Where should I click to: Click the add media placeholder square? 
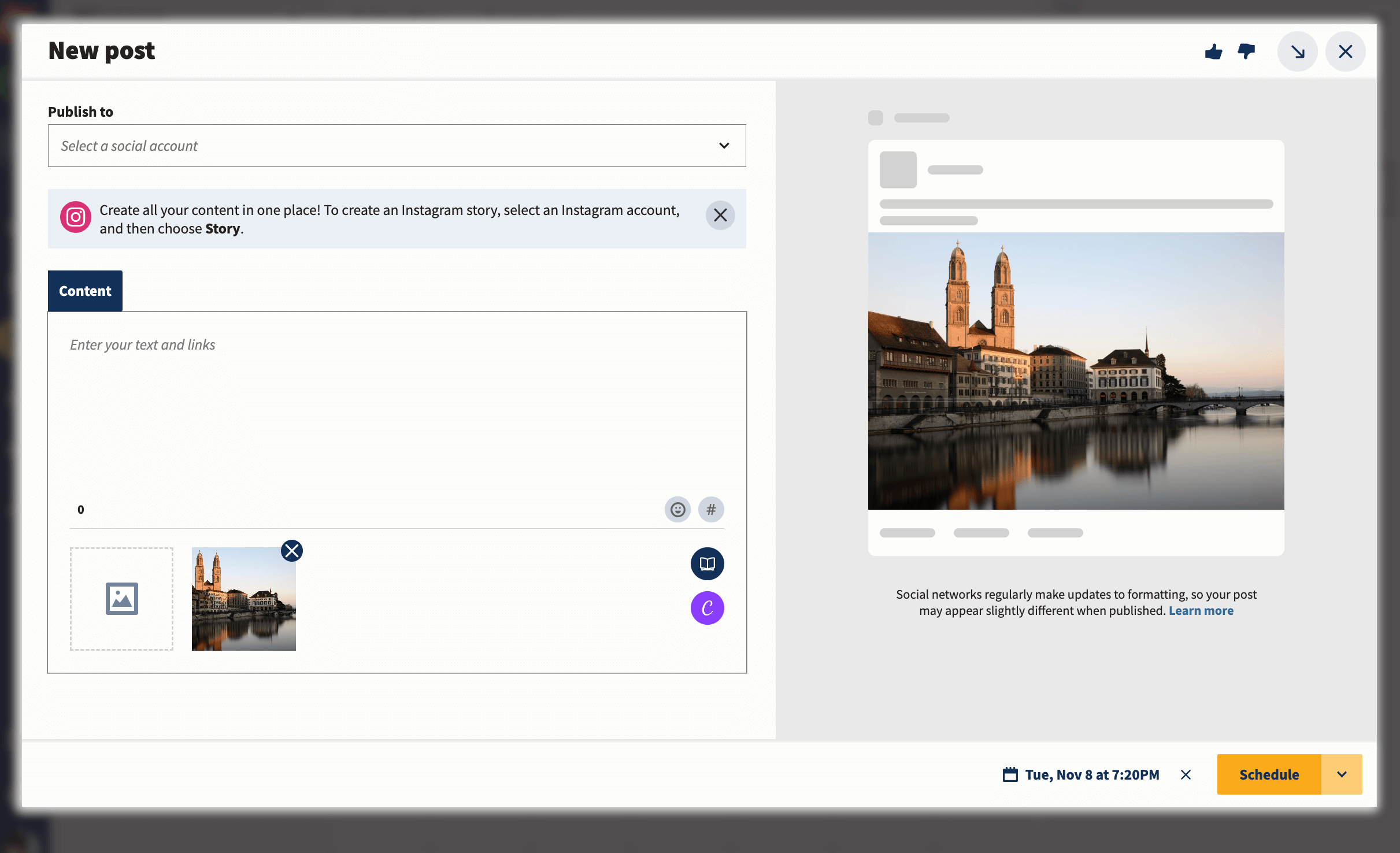121,599
